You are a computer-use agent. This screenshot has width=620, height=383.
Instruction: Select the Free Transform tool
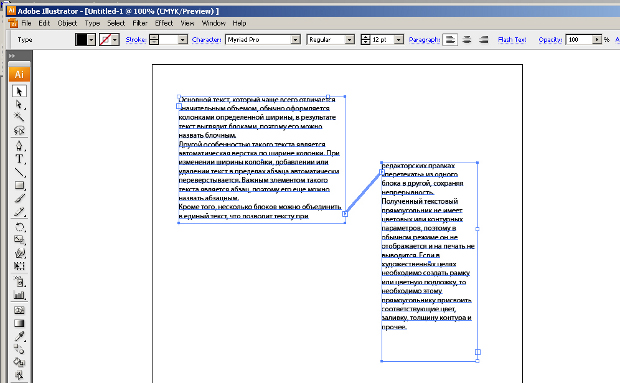[19, 266]
